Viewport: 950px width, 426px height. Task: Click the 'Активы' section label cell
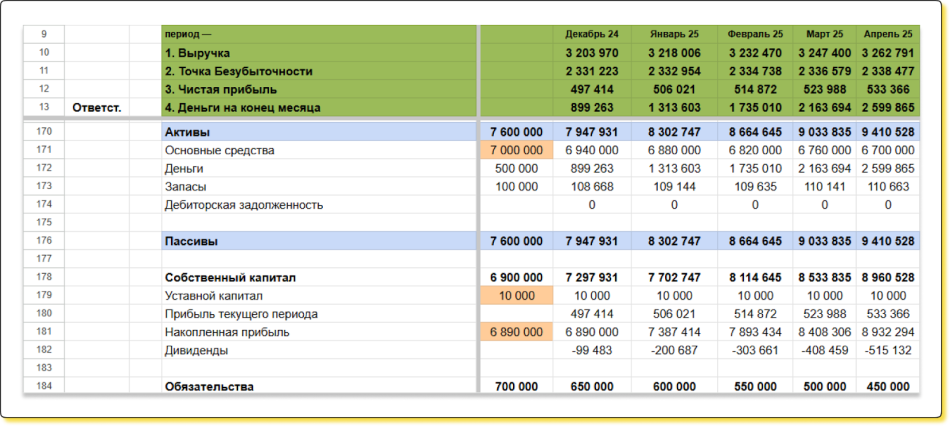[187, 132]
